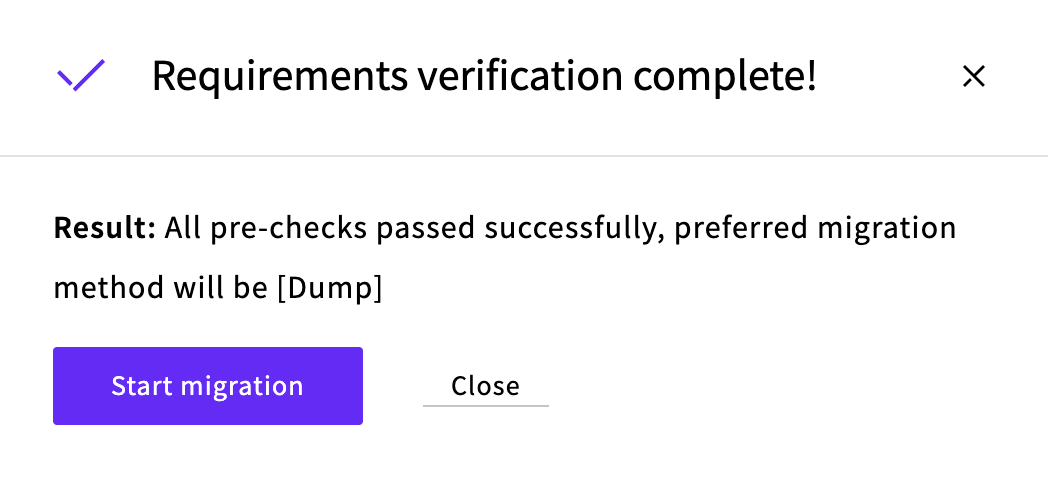Click the "[Dump]" migration method text
Viewport: 1048px width, 492px height.
tap(329, 288)
